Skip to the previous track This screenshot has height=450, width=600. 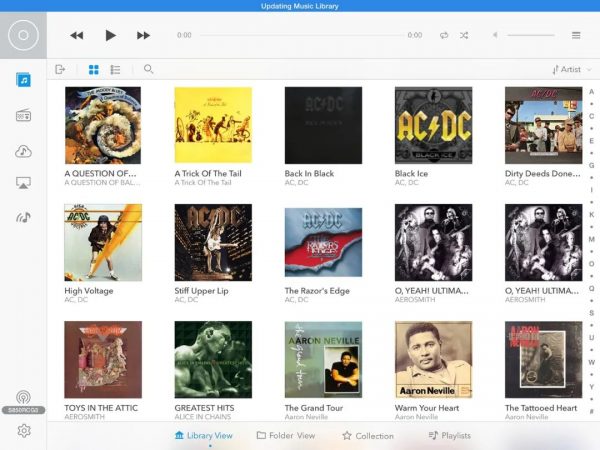(77, 36)
